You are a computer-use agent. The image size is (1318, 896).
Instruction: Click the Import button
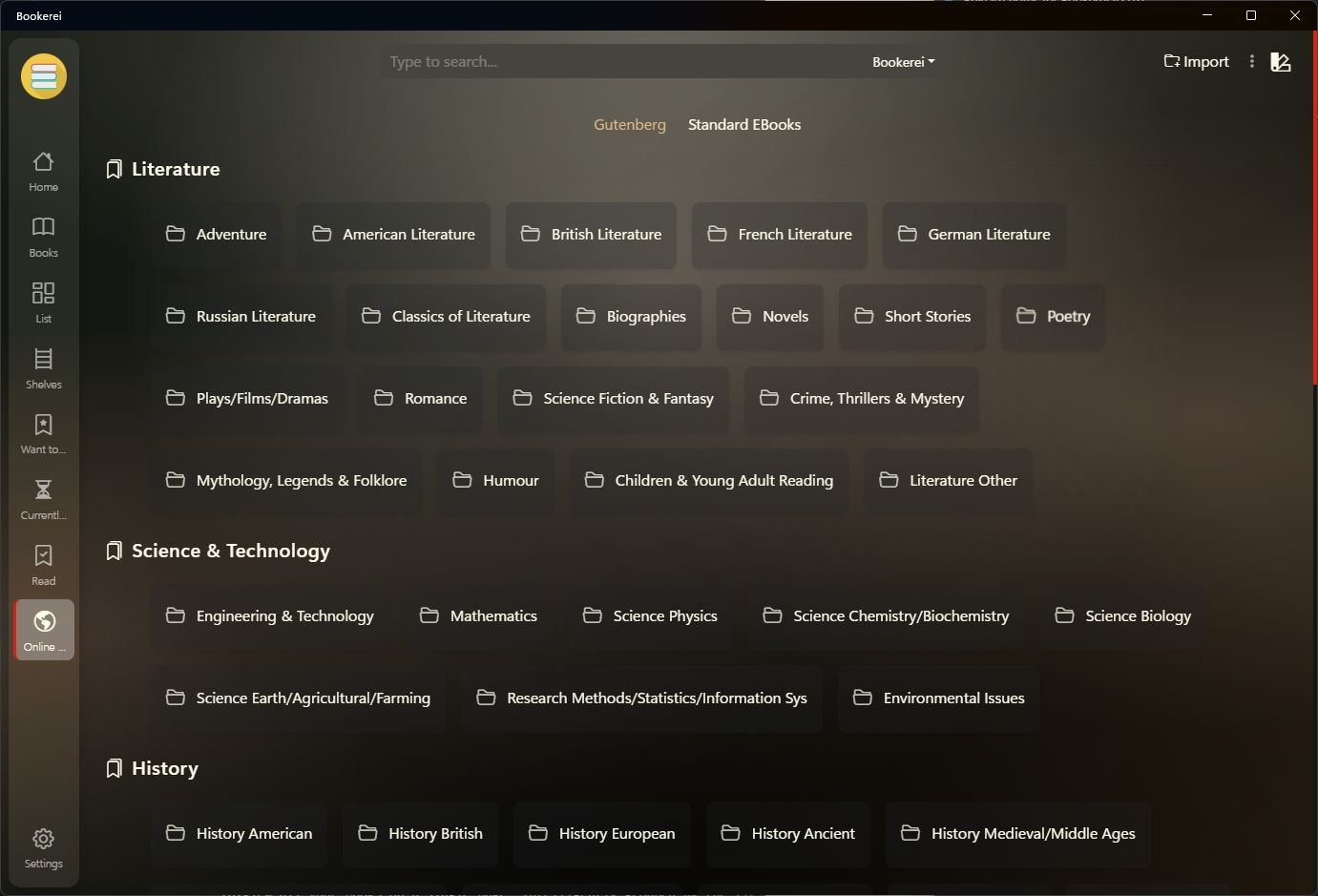coord(1195,61)
